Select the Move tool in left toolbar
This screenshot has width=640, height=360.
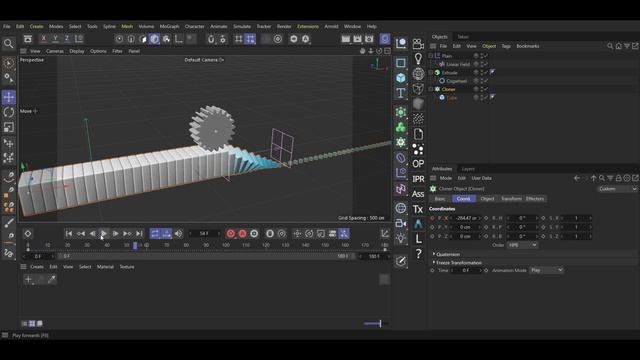click(9, 97)
